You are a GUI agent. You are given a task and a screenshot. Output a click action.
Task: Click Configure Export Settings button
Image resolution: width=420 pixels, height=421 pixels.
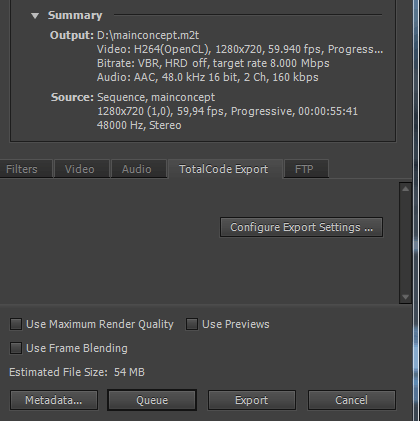point(301,227)
